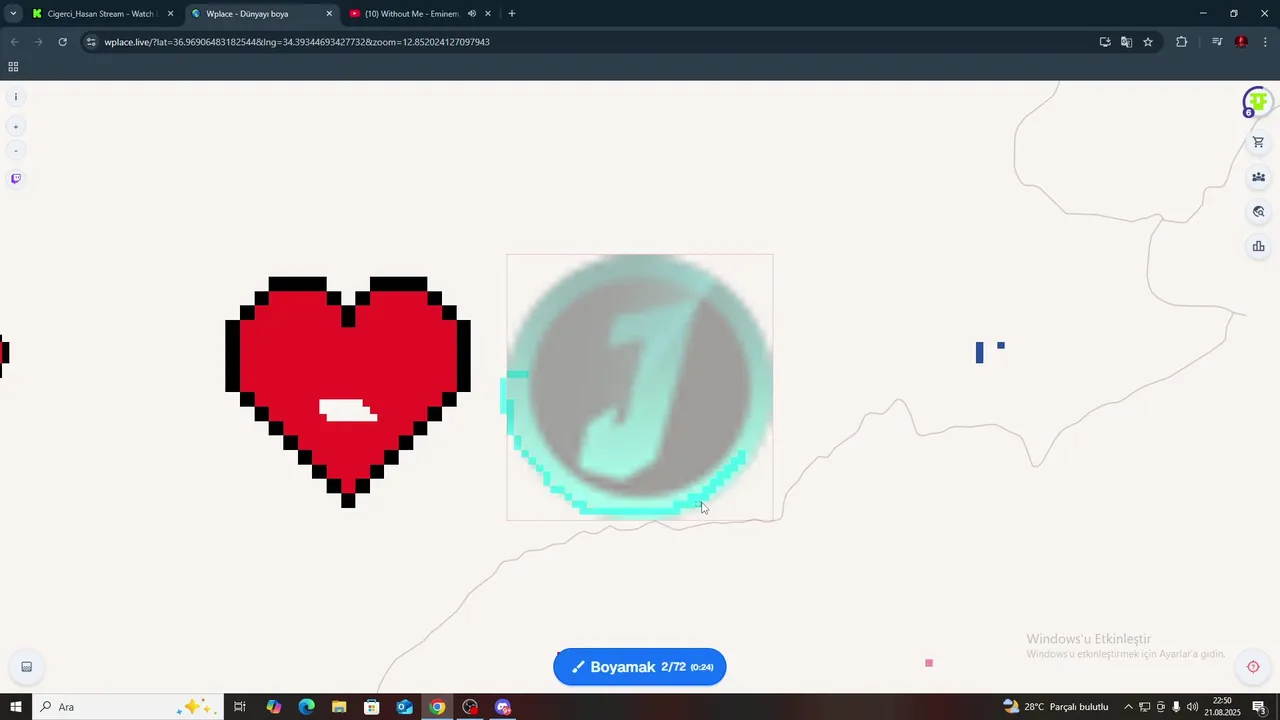Open the Chrome three-dot menu
Image resolution: width=1280 pixels, height=720 pixels.
(x=1266, y=42)
